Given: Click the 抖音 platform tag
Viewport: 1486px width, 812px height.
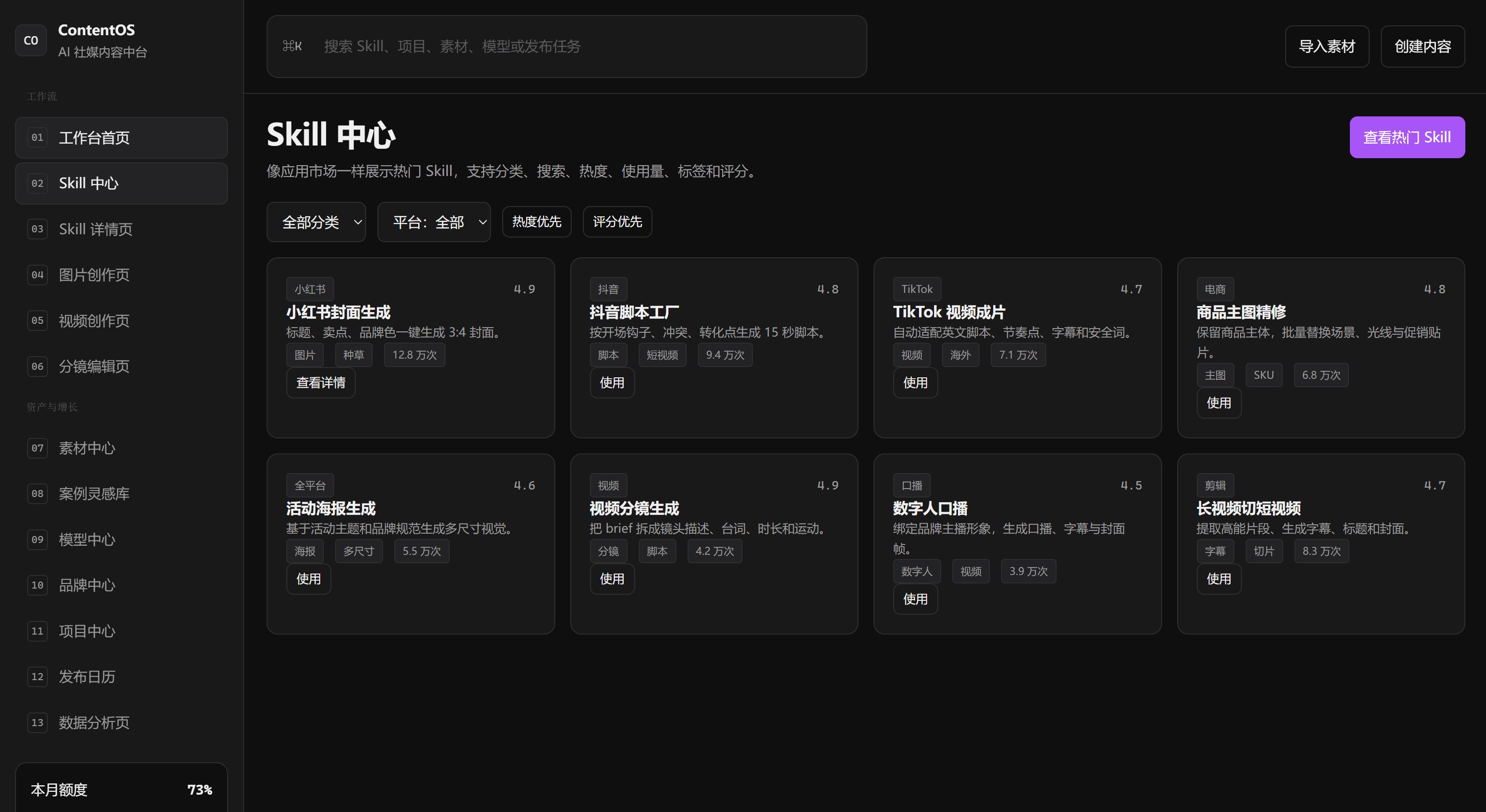Looking at the screenshot, I should point(609,290).
